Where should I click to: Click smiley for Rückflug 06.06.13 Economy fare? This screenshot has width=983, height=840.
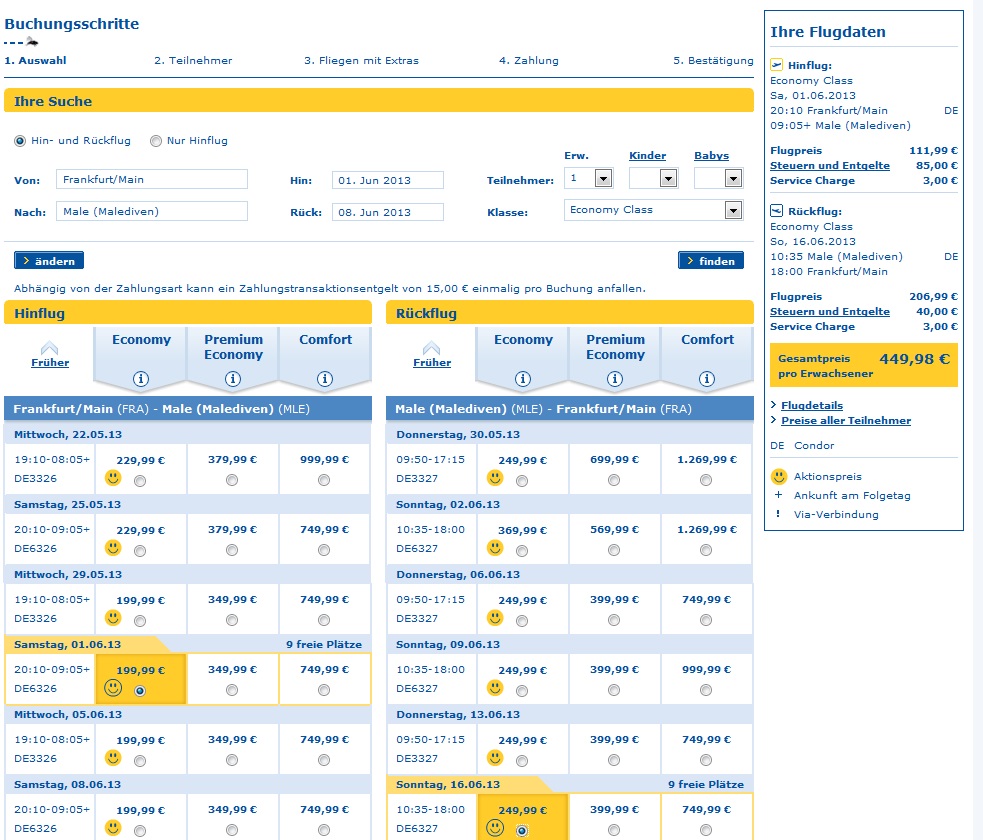tap(495, 618)
